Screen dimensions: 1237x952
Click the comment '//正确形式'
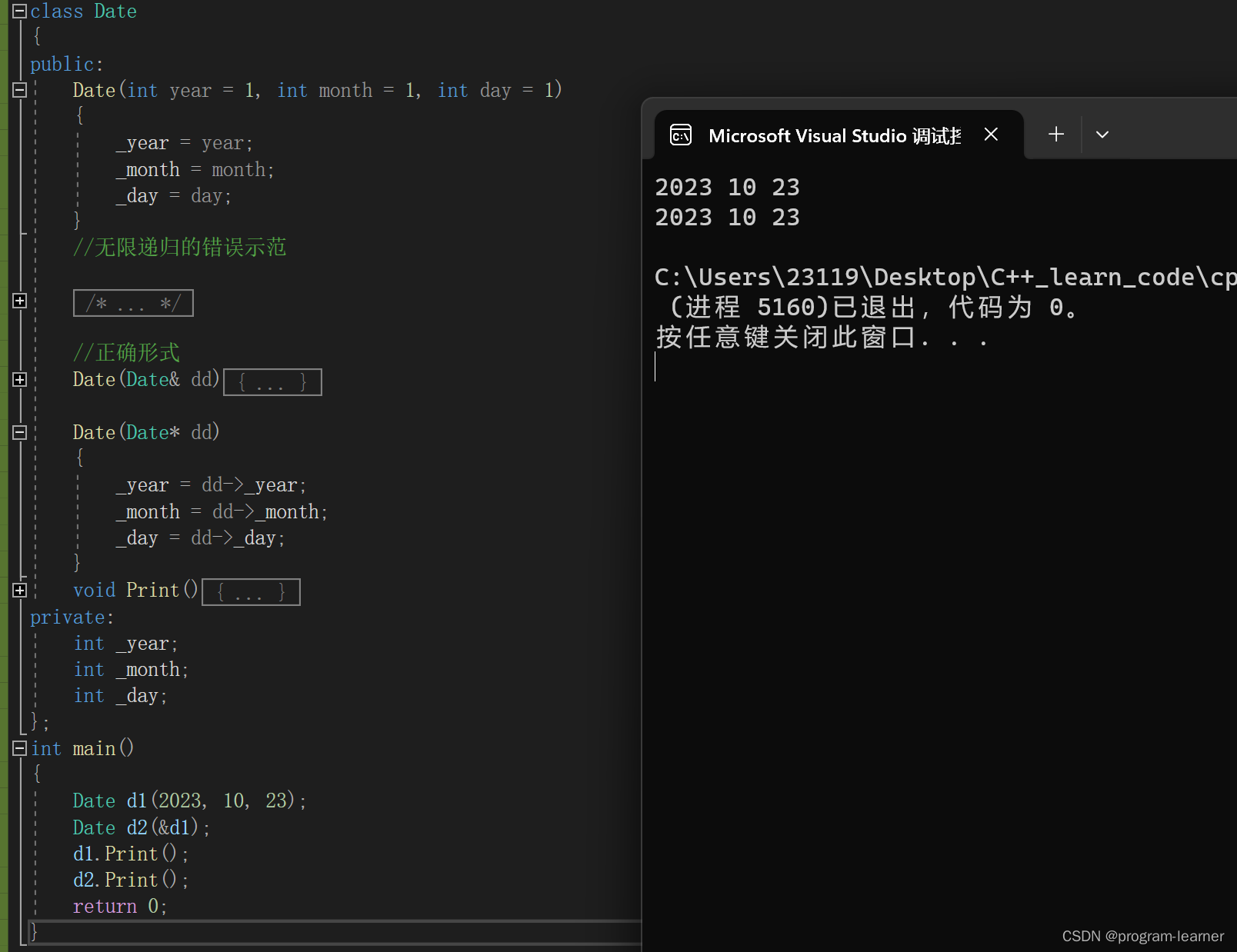pos(126,353)
